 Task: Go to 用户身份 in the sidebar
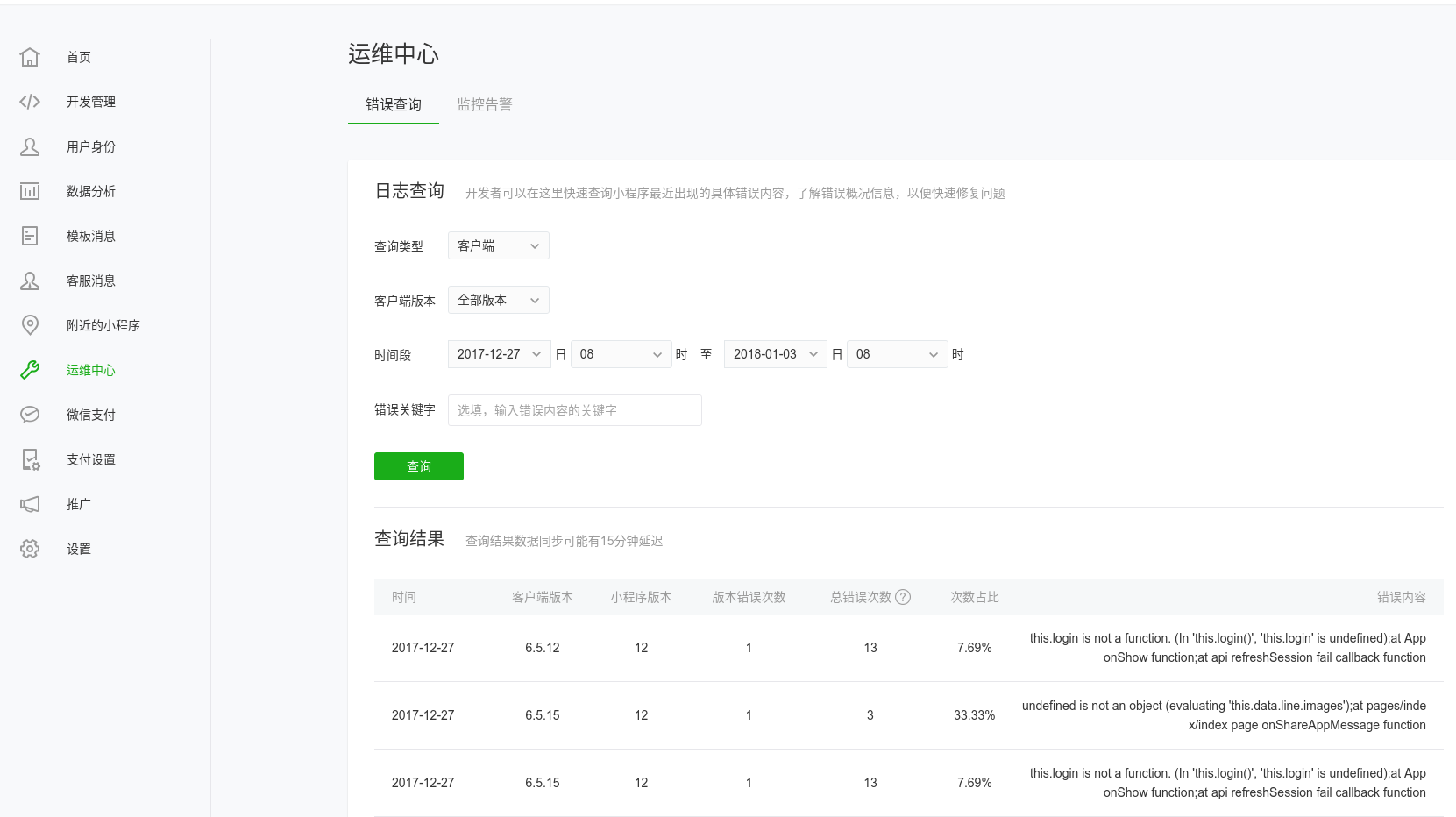91,146
